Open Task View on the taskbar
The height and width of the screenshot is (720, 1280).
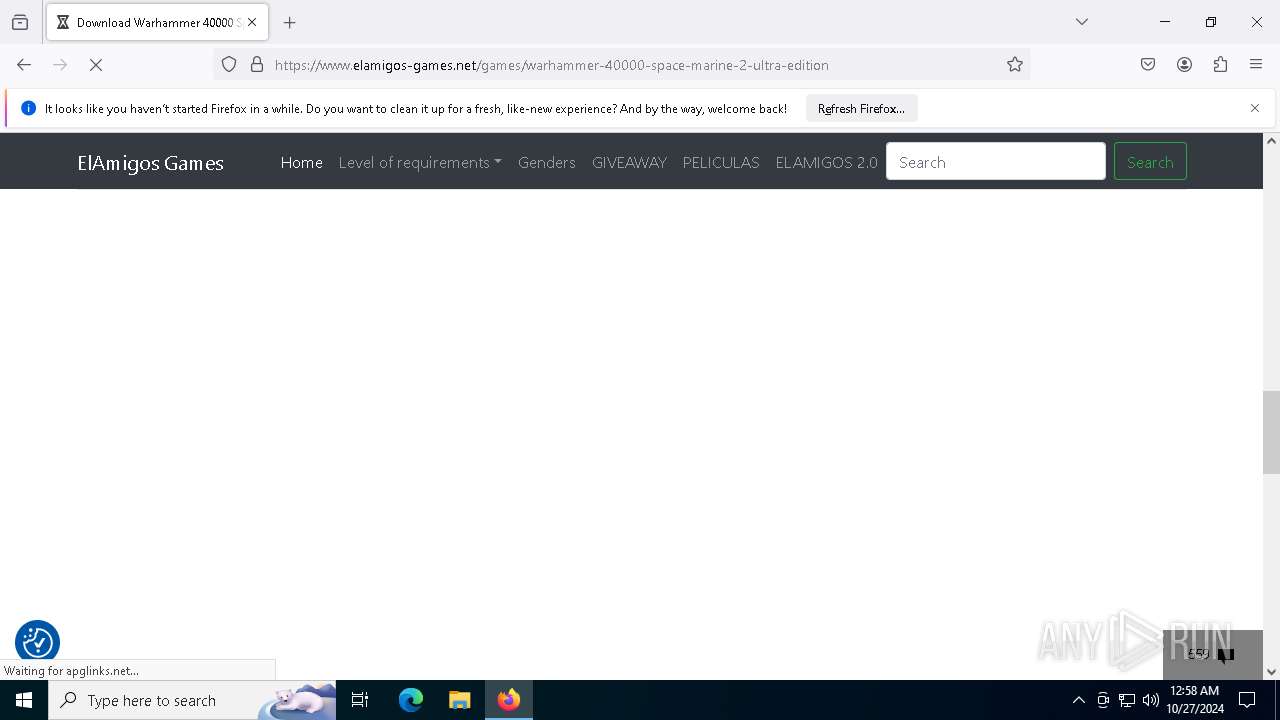[360, 700]
